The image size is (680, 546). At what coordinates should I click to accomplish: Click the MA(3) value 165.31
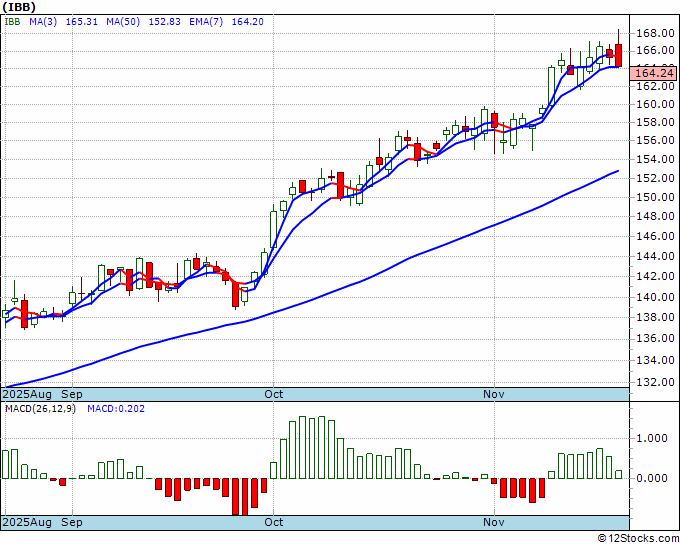(82, 22)
